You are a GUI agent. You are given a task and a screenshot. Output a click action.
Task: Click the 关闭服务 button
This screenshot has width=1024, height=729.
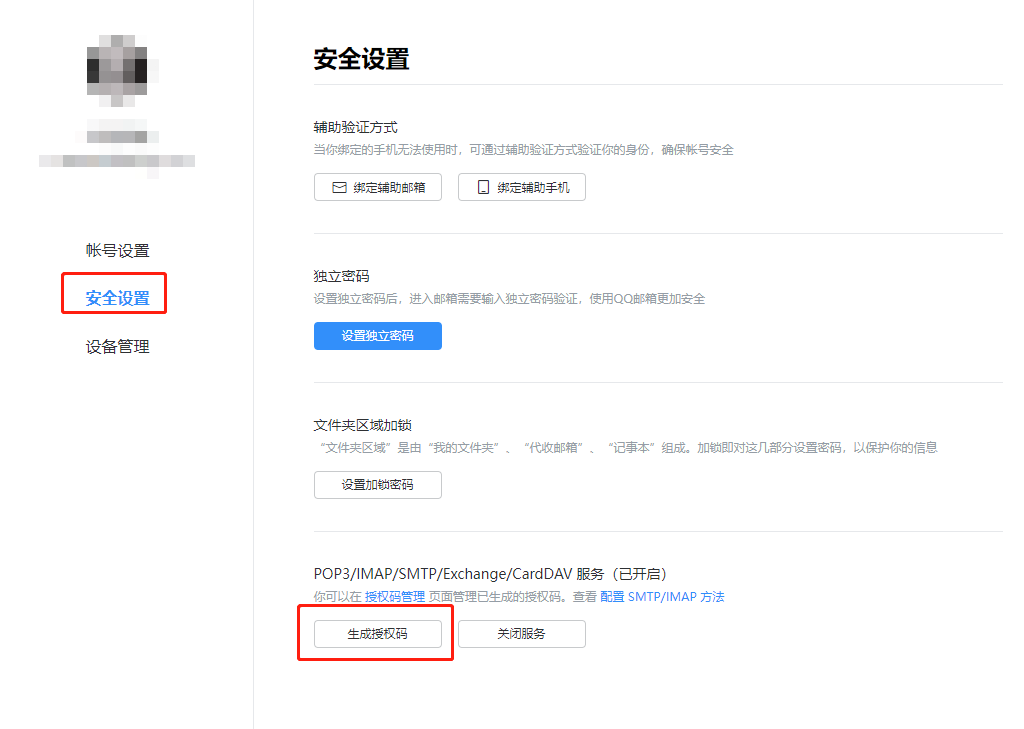coord(521,634)
